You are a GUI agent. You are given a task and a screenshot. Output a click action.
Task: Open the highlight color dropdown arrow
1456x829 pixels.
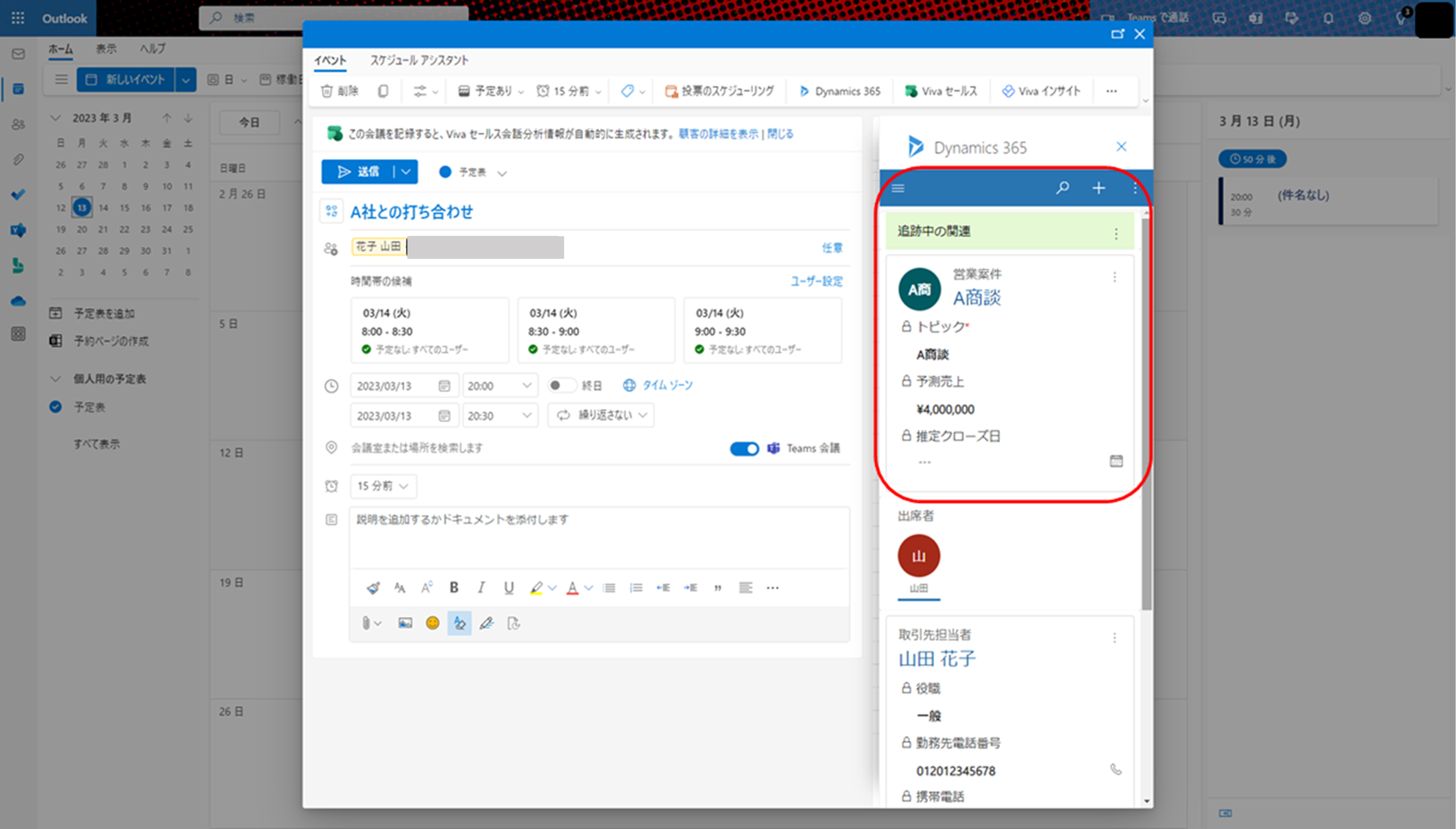(x=552, y=588)
